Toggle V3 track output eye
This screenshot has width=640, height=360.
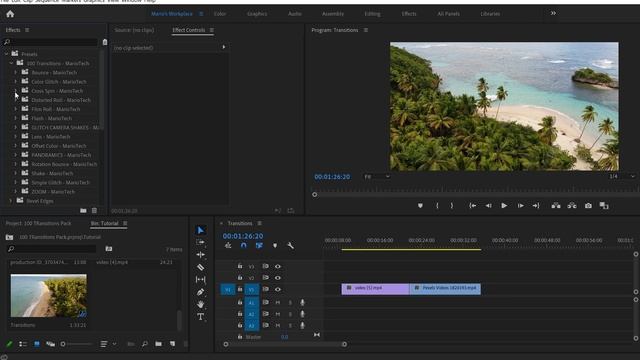(x=278, y=266)
